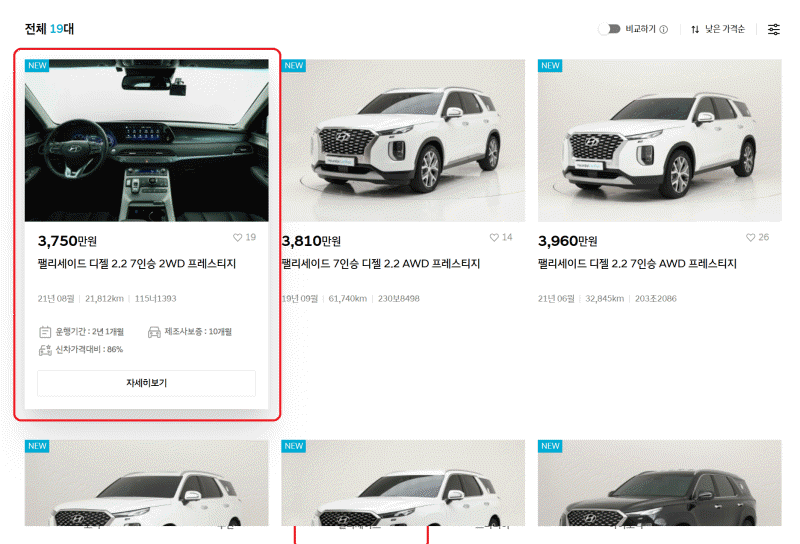
Task: Click the 3,810만원 price
Action: pyautogui.click(x=311, y=241)
